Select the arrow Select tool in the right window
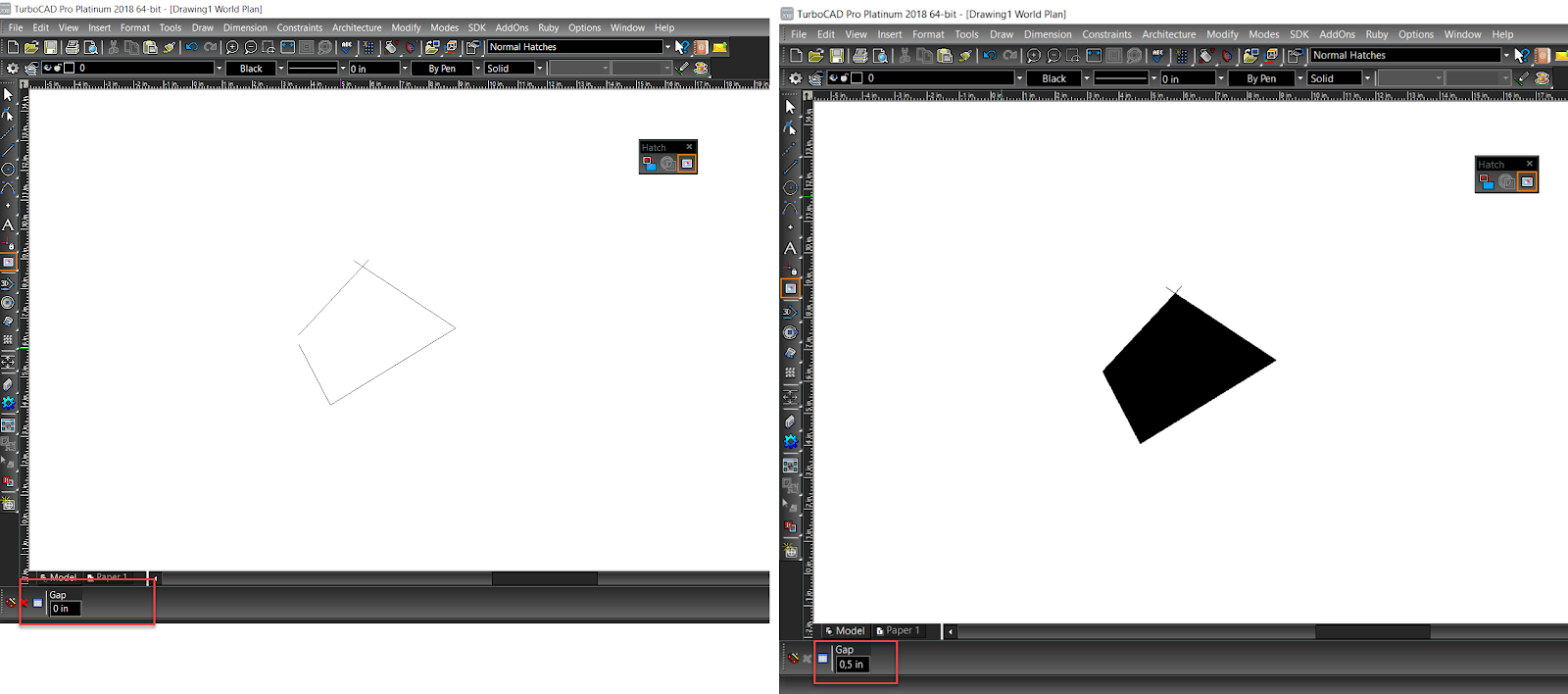The width and height of the screenshot is (1568, 694). [x=791, y=106]
